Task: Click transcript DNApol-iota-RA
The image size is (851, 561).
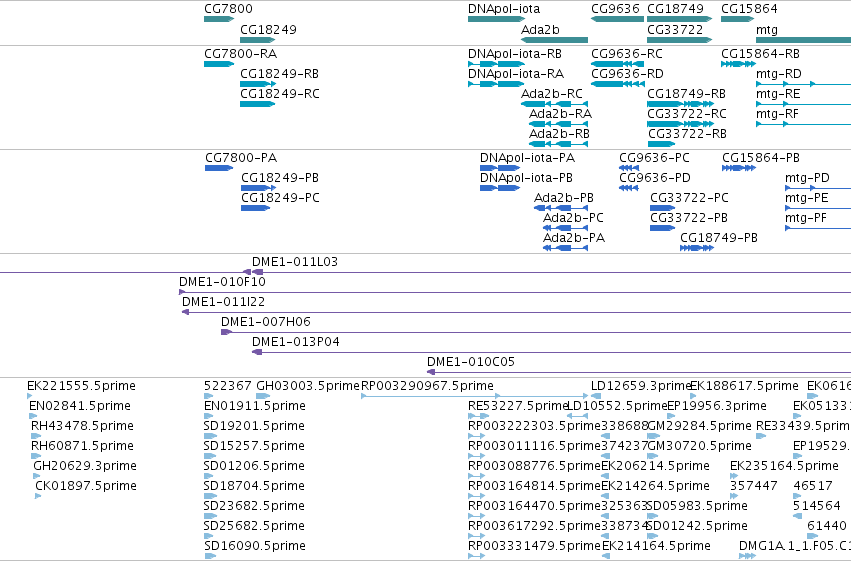Action: pyautogui.click(x=497, y=84)
